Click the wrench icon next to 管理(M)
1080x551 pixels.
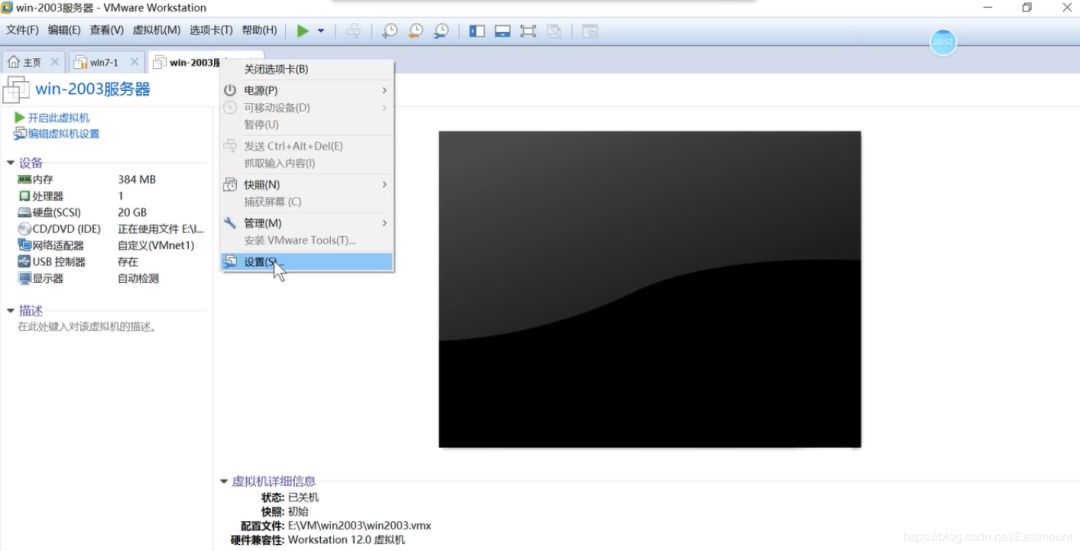pyautogui.click(x=230, y=223)
